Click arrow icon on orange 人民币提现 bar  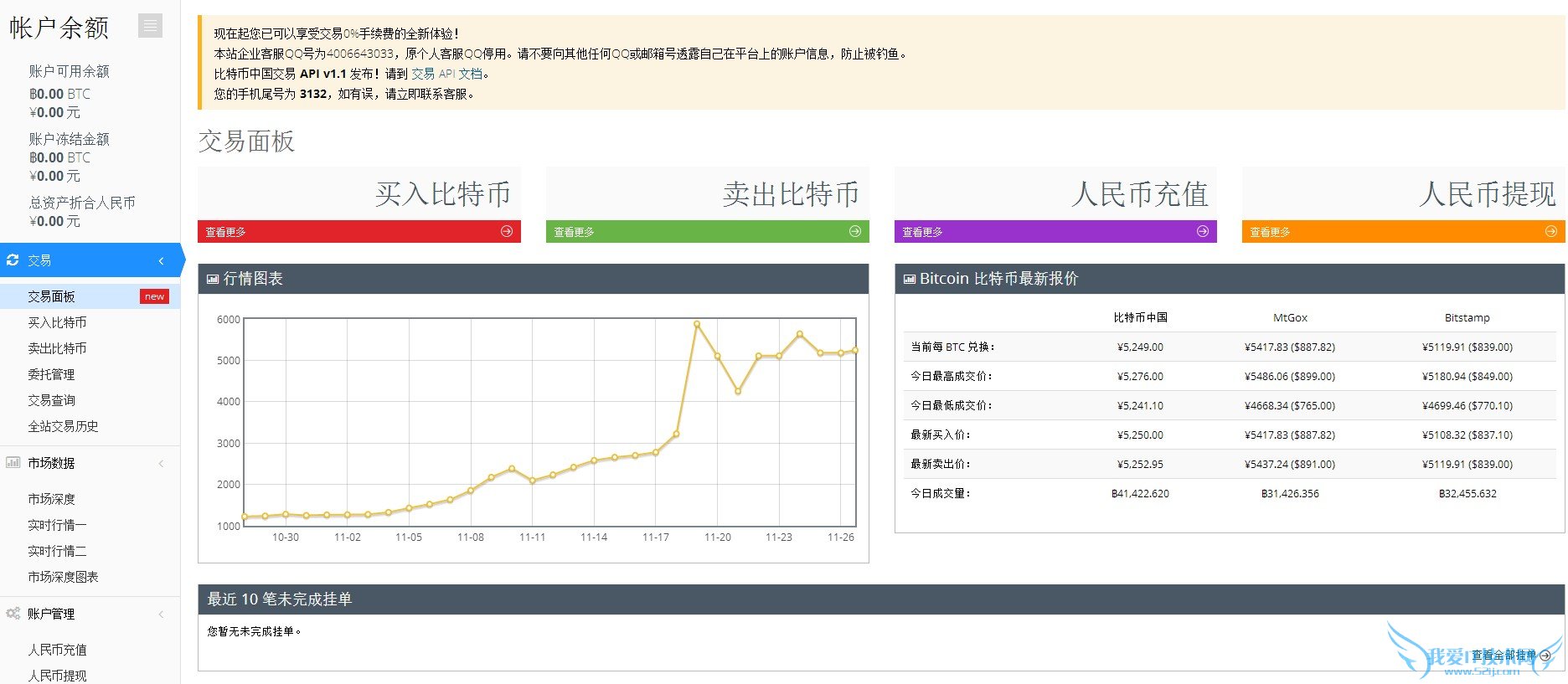pos(1550,232)
